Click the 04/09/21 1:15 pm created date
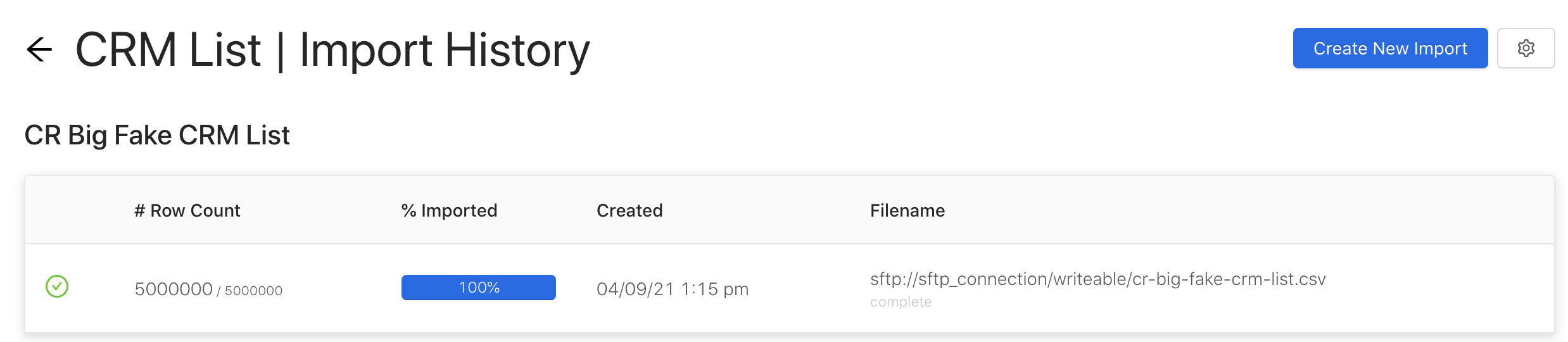Screen dimensions: 1568x342 [x=673, y=289]
